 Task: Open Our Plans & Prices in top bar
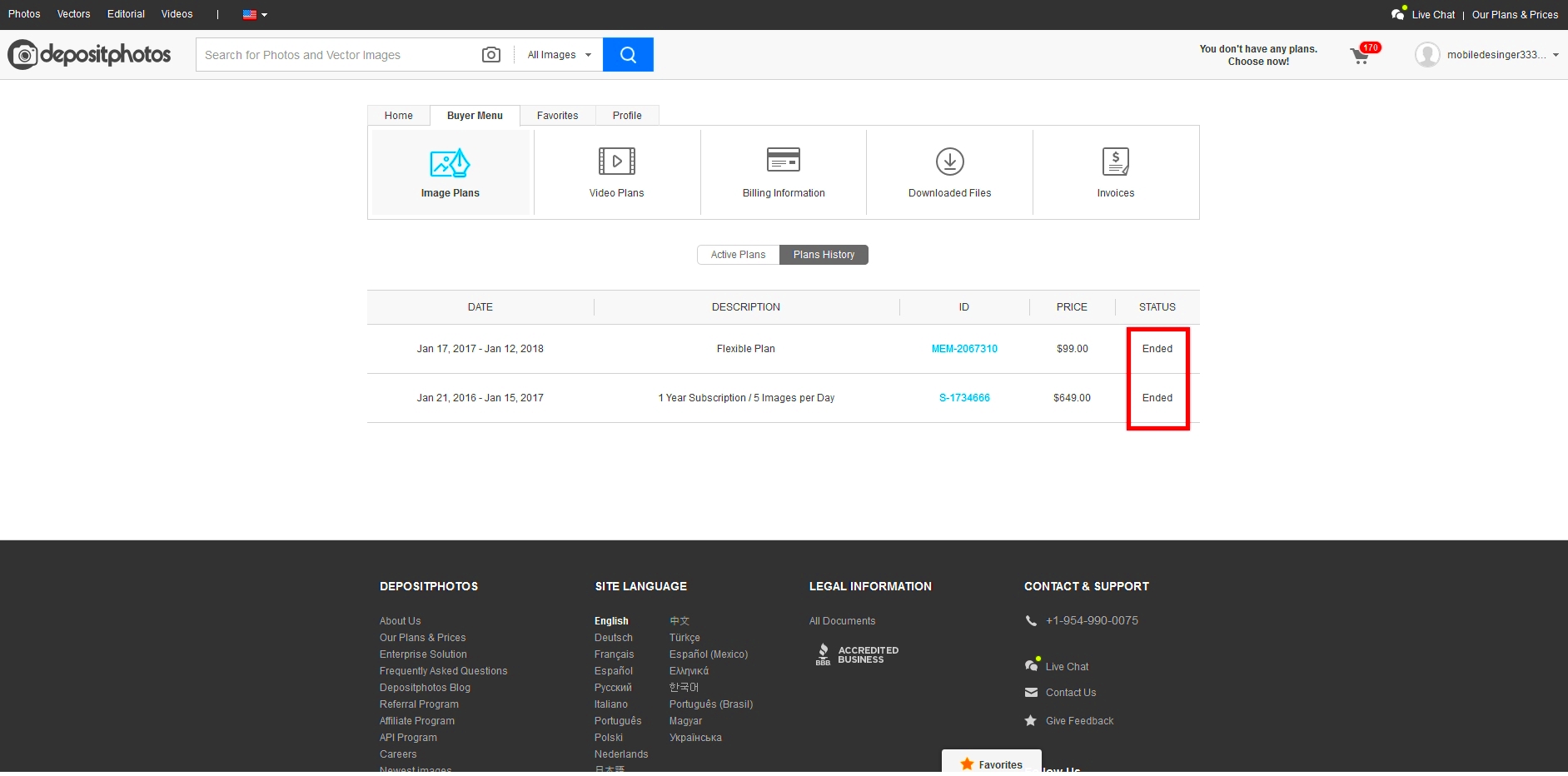(x=1515, y=15)
